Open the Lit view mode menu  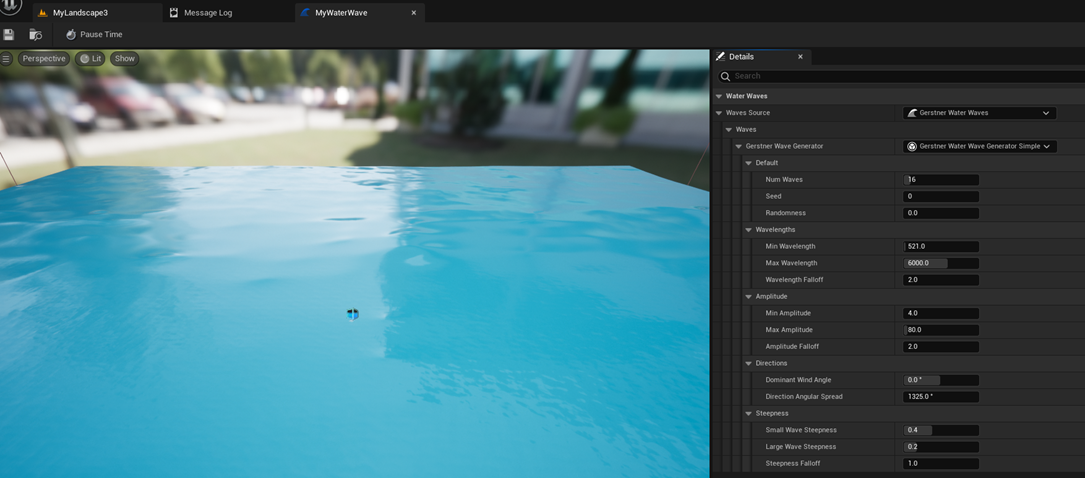pos(90,59)
